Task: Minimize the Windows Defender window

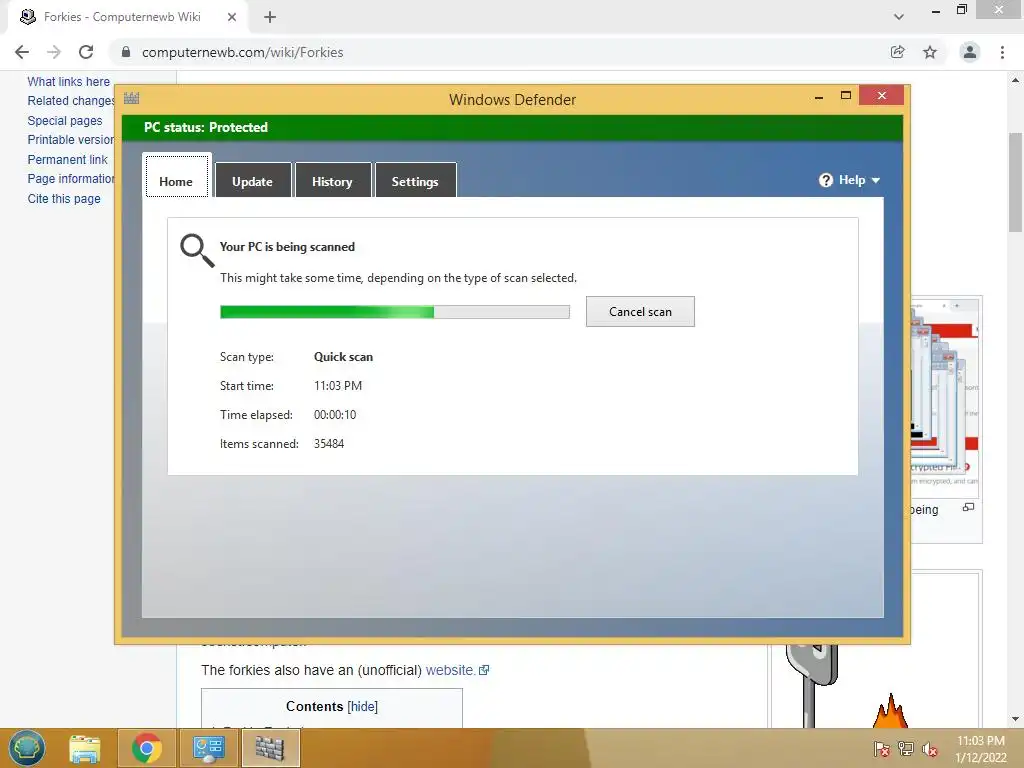Action: (x=819, y=96)
